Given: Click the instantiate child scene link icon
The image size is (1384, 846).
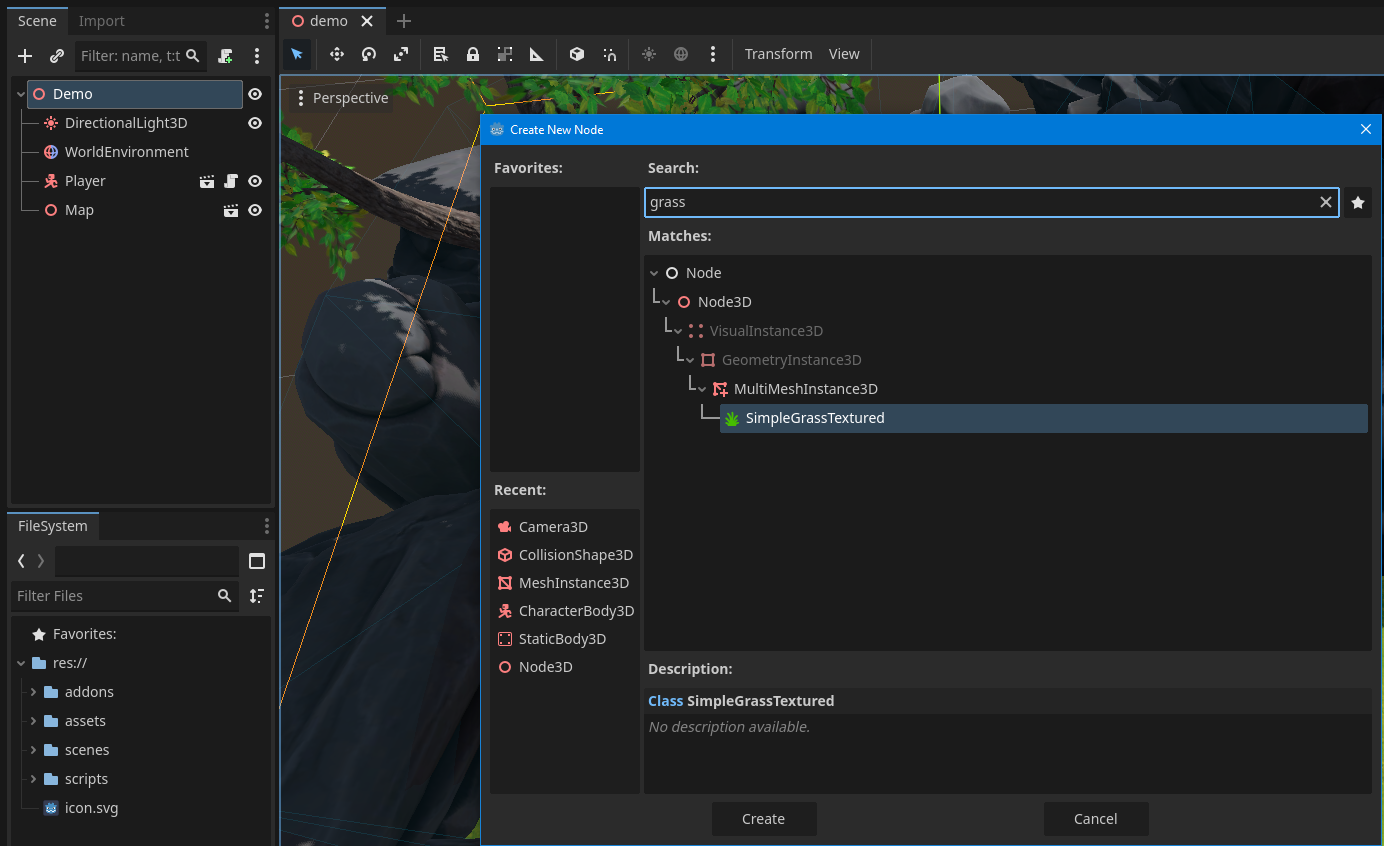Looking at the screenshot, I should coord(57,56).
